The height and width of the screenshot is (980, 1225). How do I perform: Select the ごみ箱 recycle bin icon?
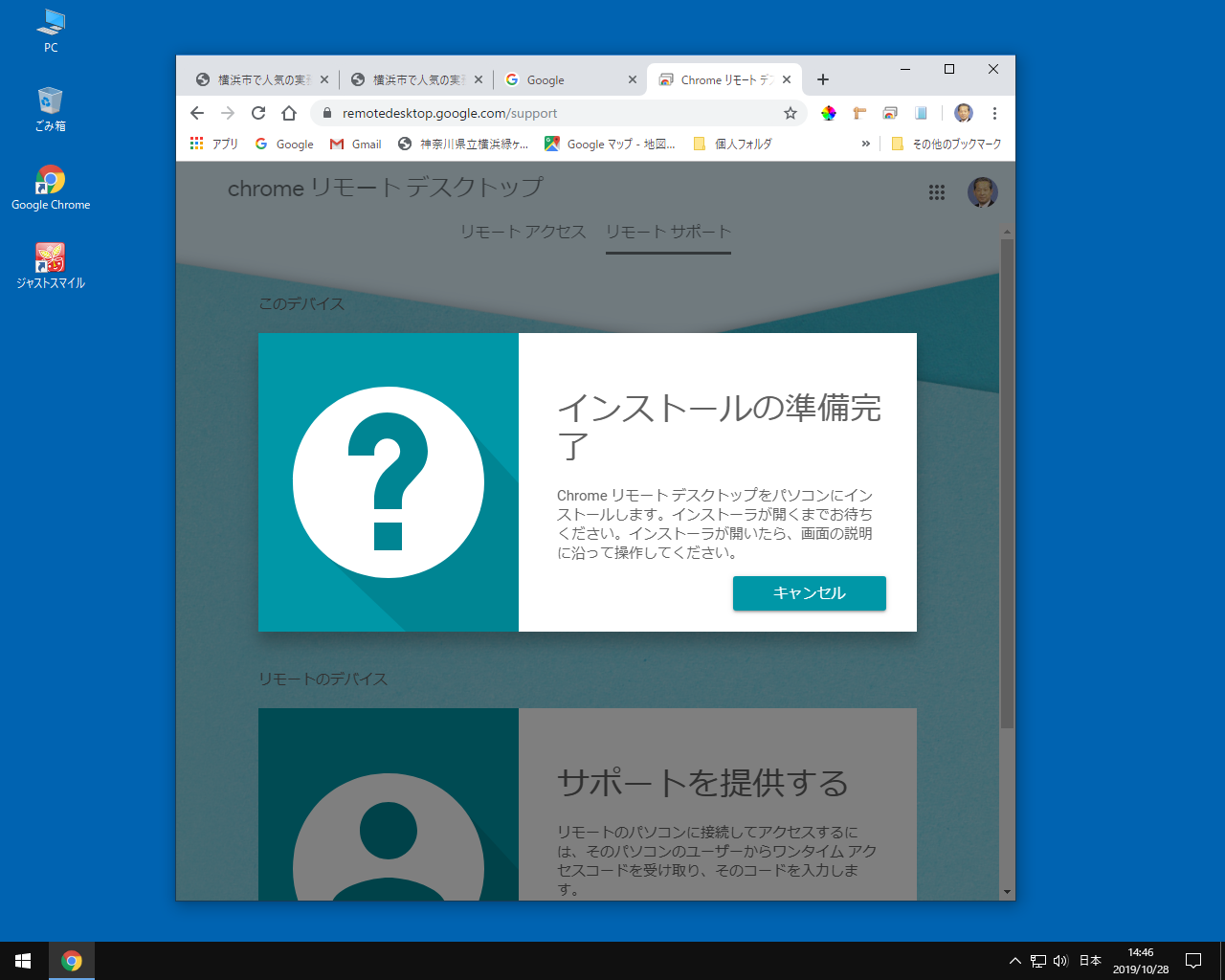pyautogui.click(x=51, y=109)
